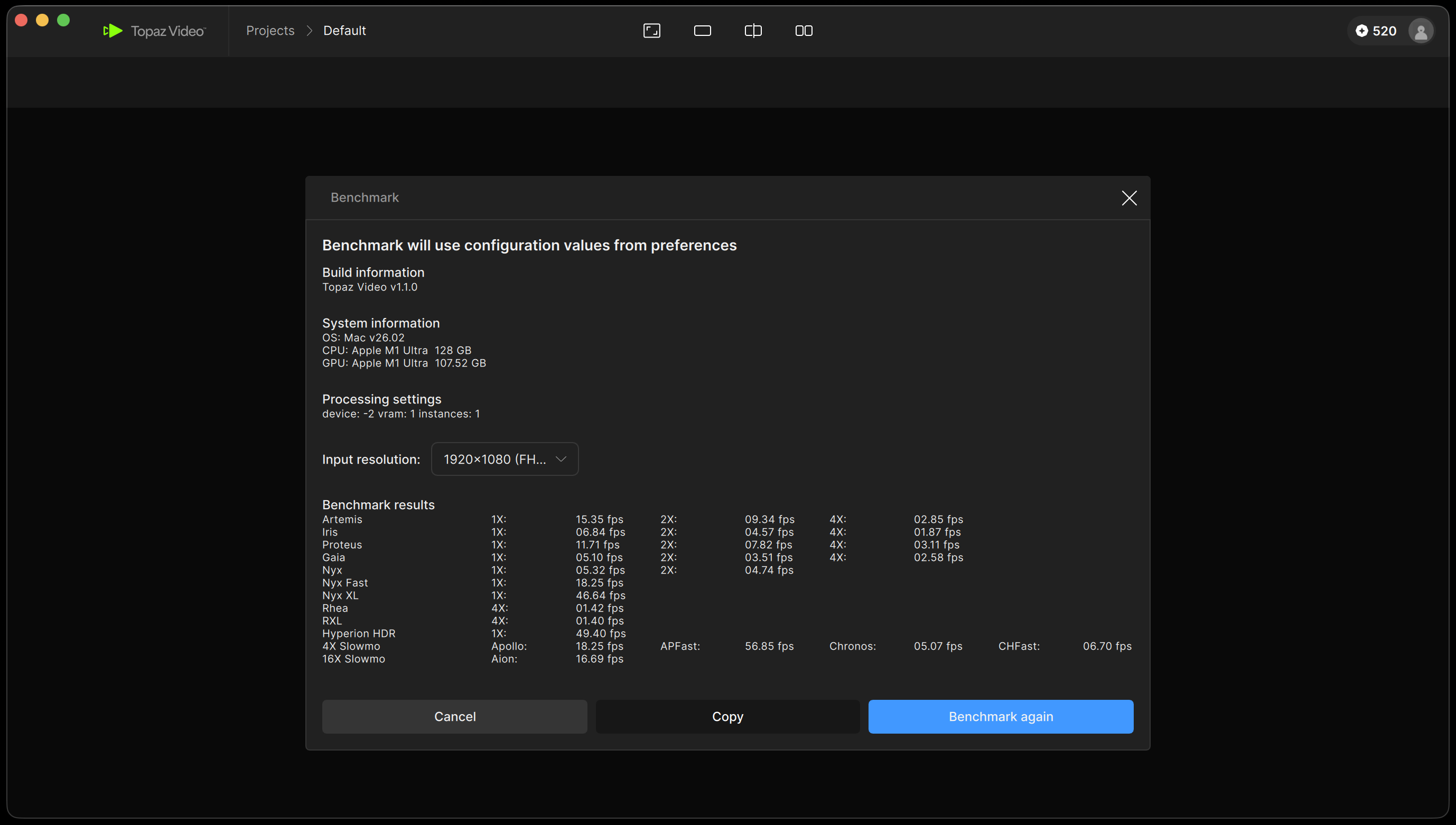
Task: Click the green window zoom button
Action: (x=63, y=21)
